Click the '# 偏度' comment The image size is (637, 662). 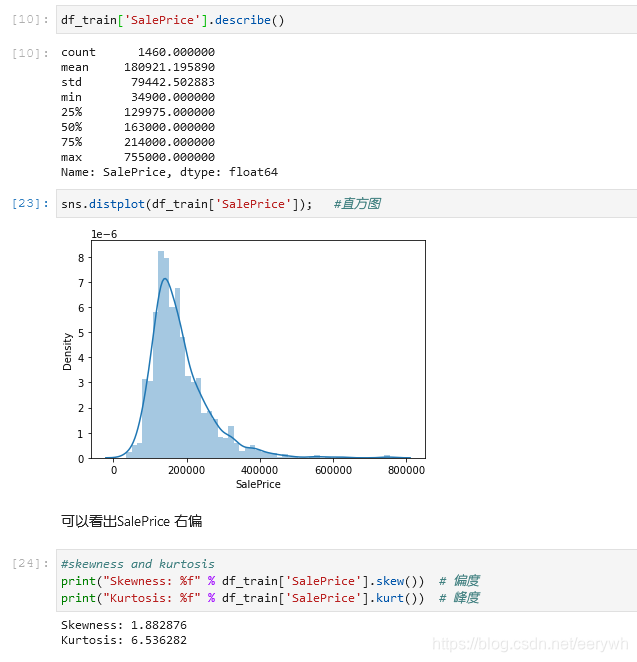(459, 581)
